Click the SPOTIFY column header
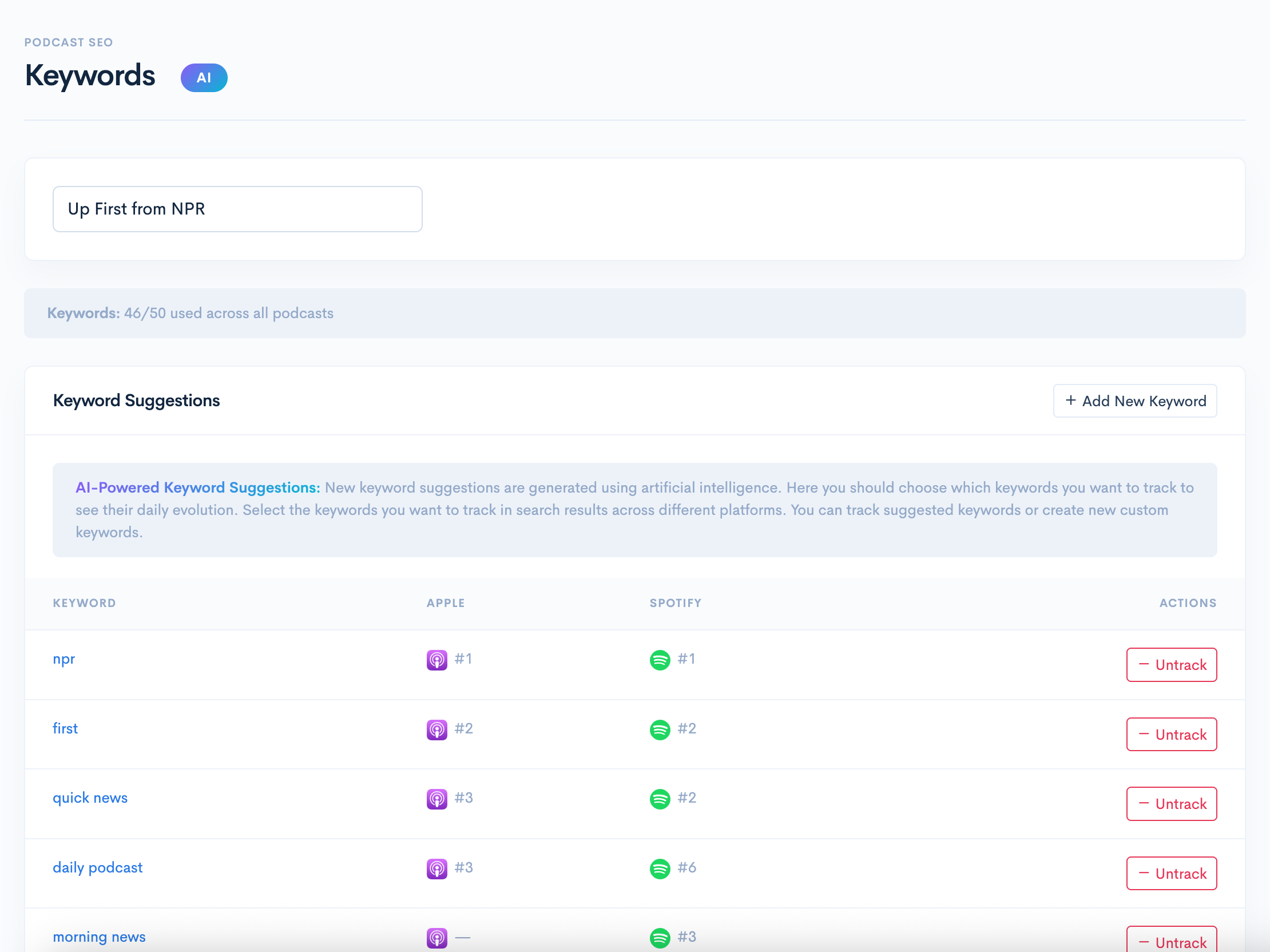The image size is (1270, 952). (675, 603)
